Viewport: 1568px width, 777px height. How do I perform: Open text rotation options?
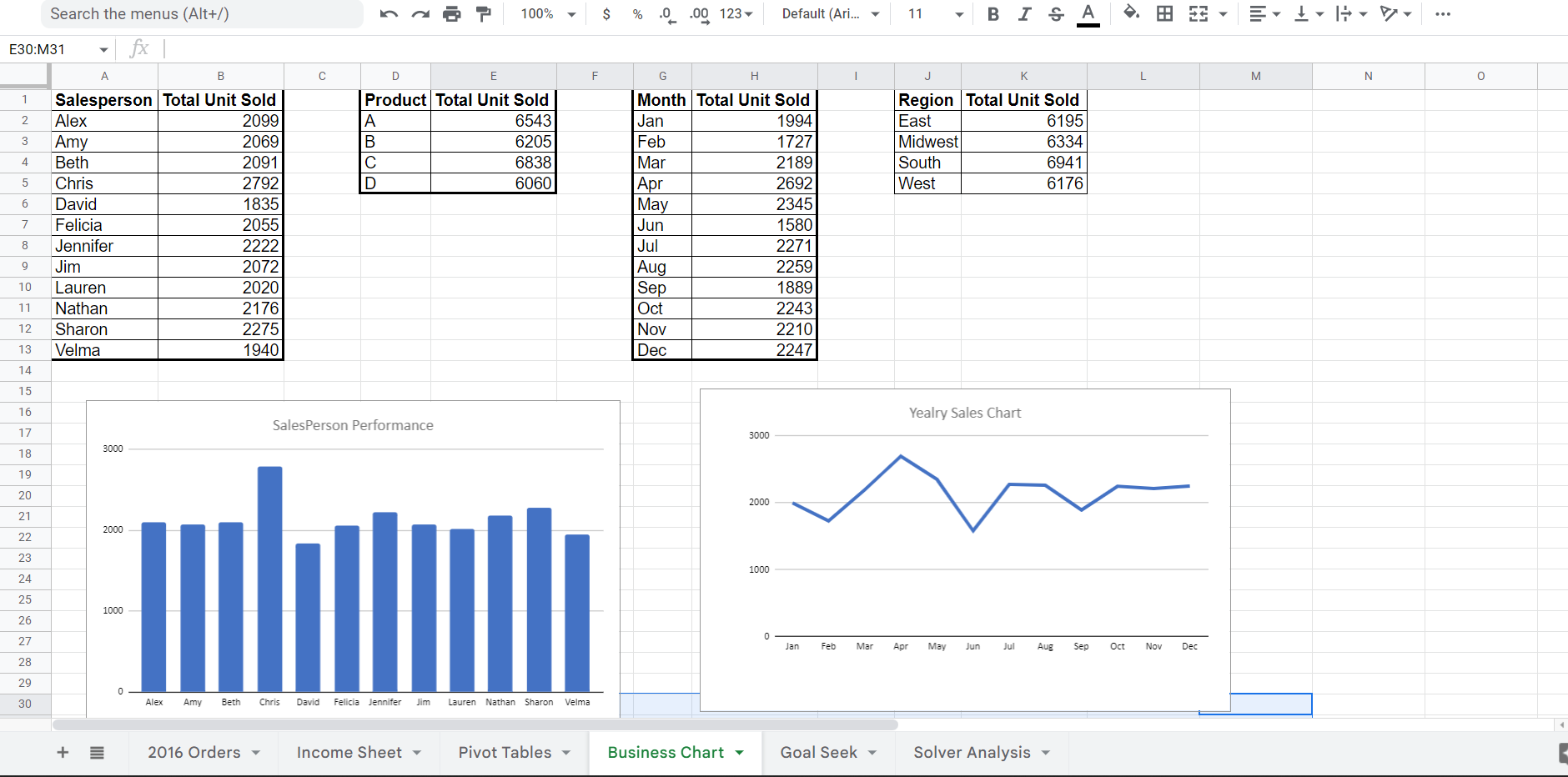pos(1395,14)
